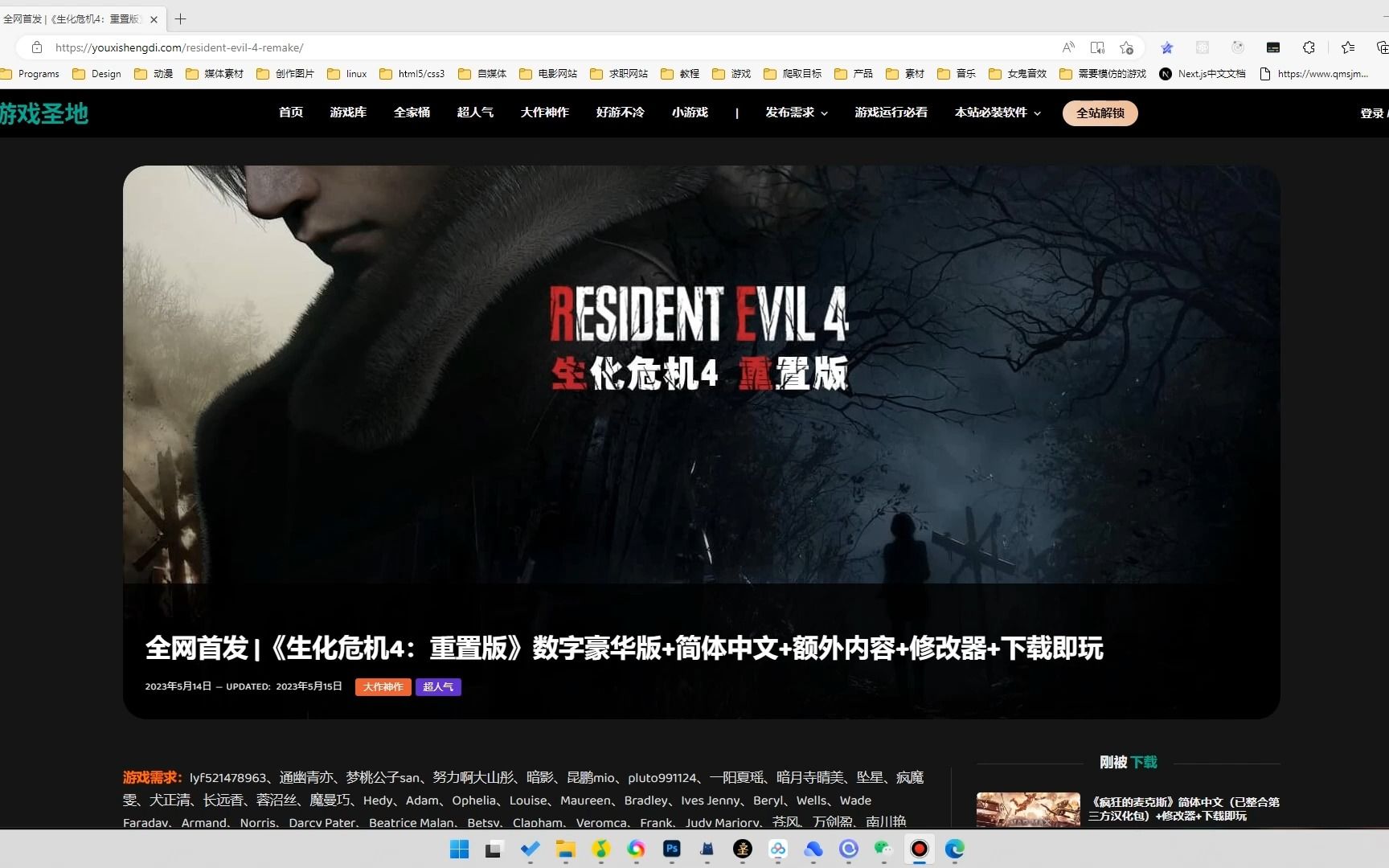Expand the 本站必装软件 dropdown menu
Image resolution: width=1389 pixels, height=868 pixels.
[996, 113]
